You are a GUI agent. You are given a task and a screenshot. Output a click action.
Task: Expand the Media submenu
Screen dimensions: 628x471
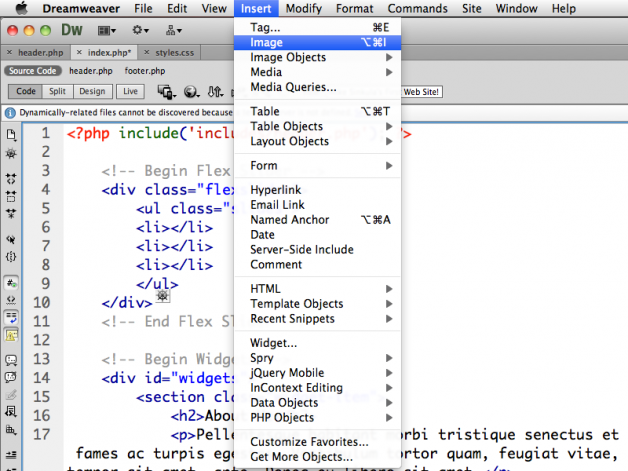click(317, 72)
